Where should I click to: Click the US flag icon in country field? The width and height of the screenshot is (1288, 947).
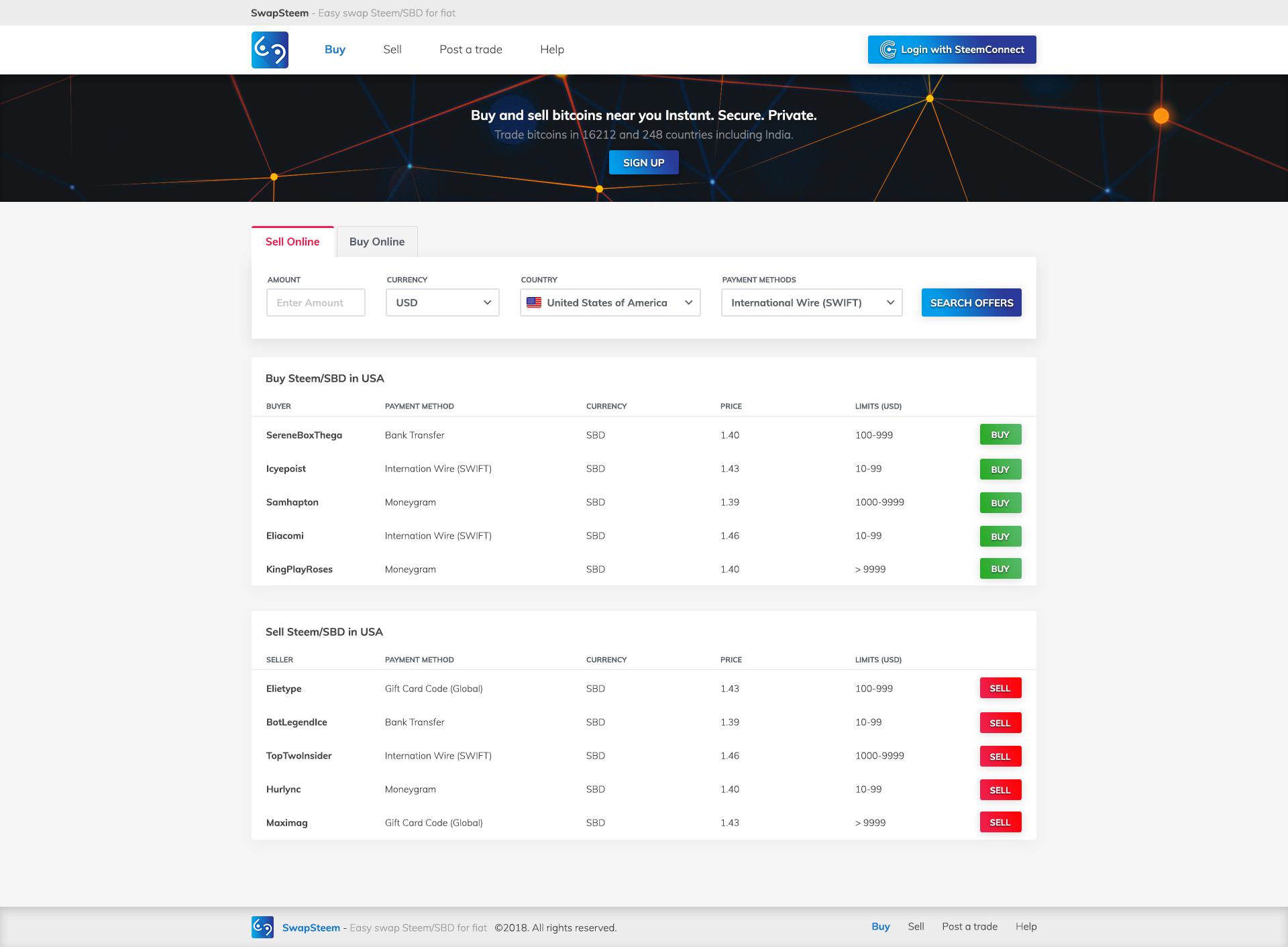coord(534,302)
